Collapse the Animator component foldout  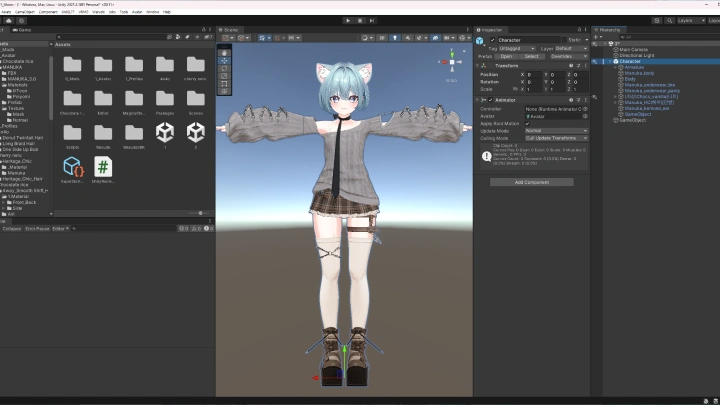tap(477, 100)
